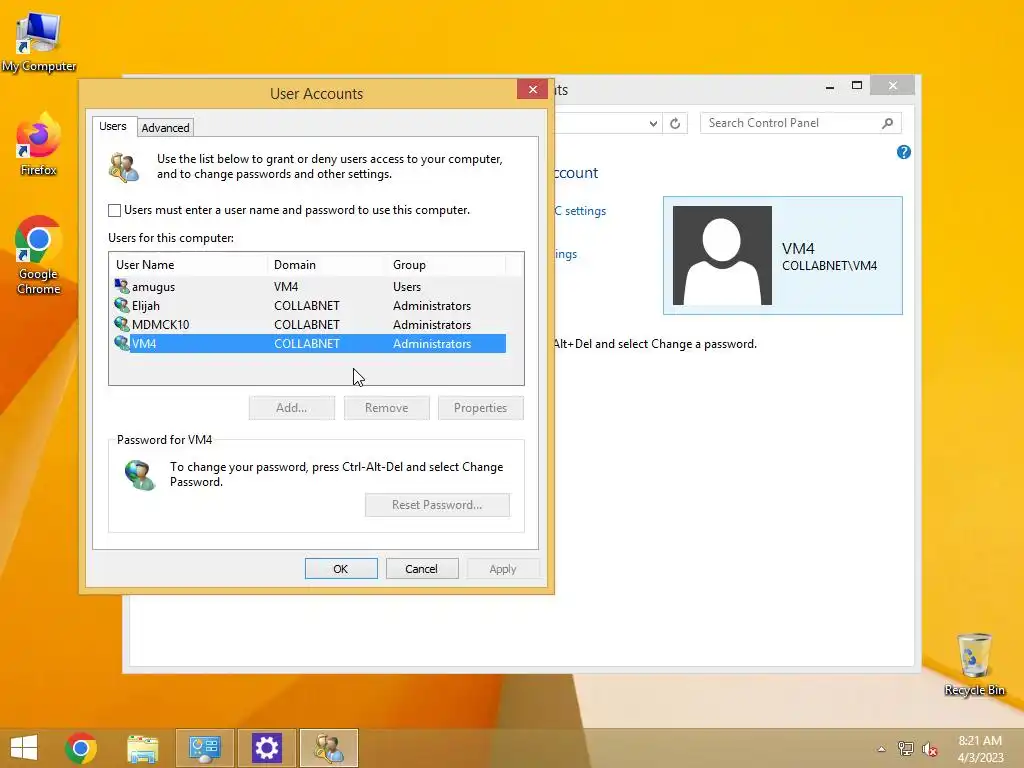This screenshot has height=768, width=1024.
Task: Click the MDMCK10 user icon
Action: (x=121, y=324)
